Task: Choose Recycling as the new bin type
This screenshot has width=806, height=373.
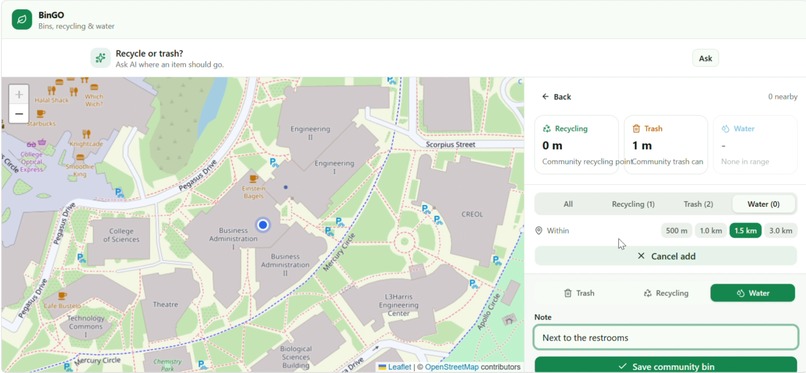Action: click(x=666, y=293)
